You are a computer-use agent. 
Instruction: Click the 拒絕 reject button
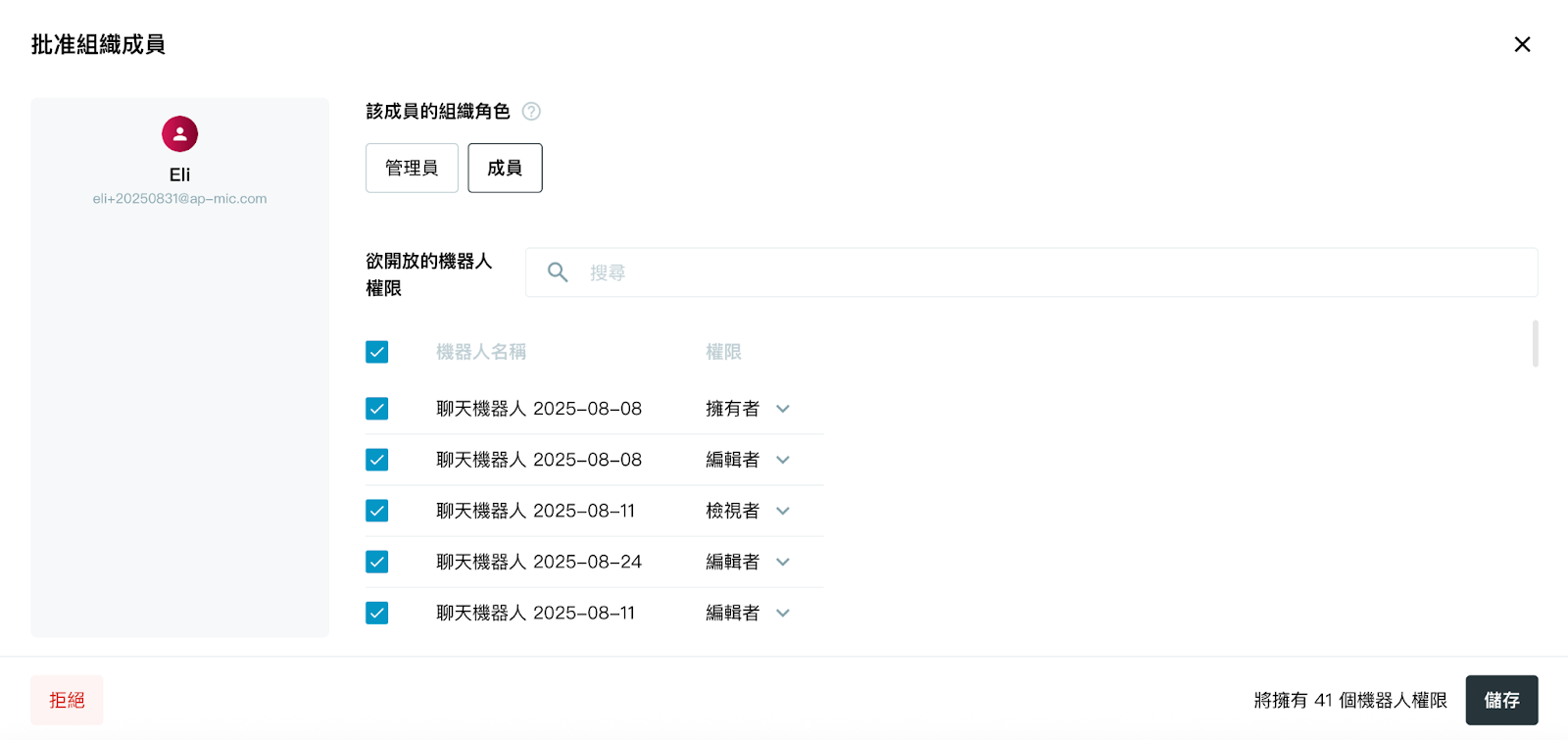[67, 700]
